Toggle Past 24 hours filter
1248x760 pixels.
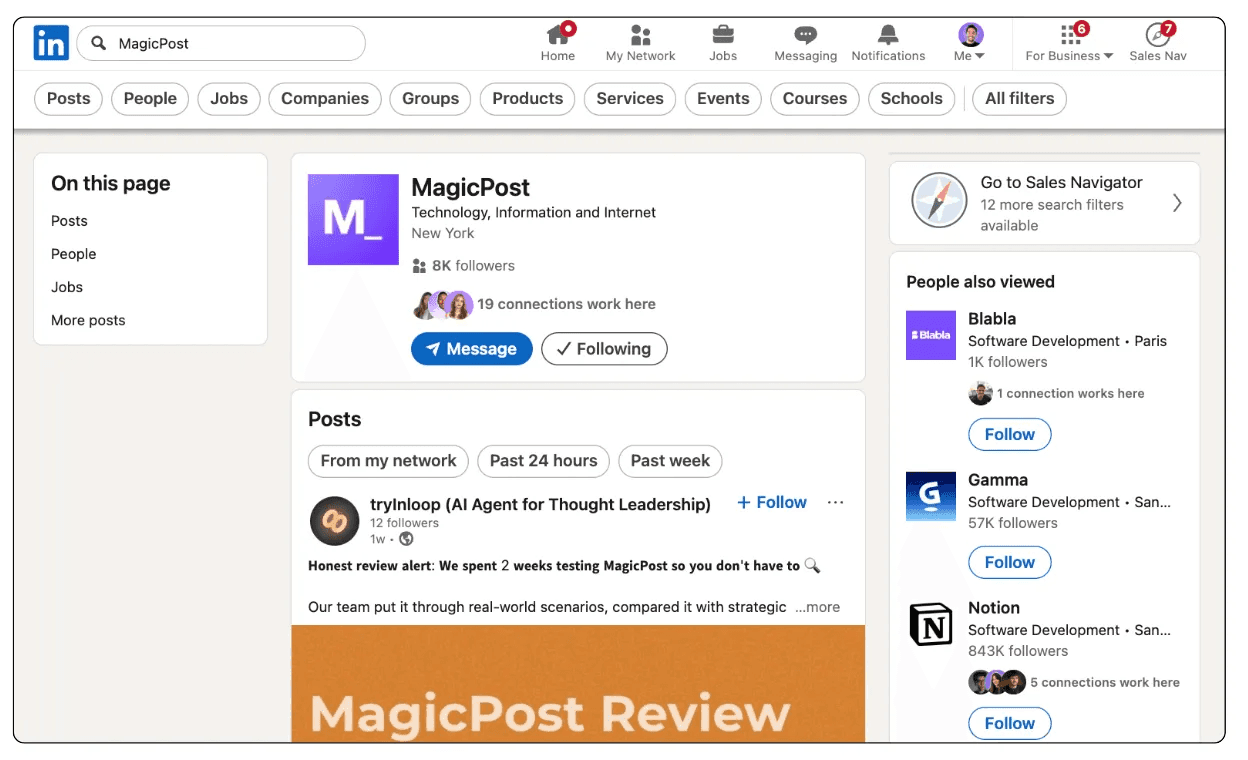(x=543, y=461)
